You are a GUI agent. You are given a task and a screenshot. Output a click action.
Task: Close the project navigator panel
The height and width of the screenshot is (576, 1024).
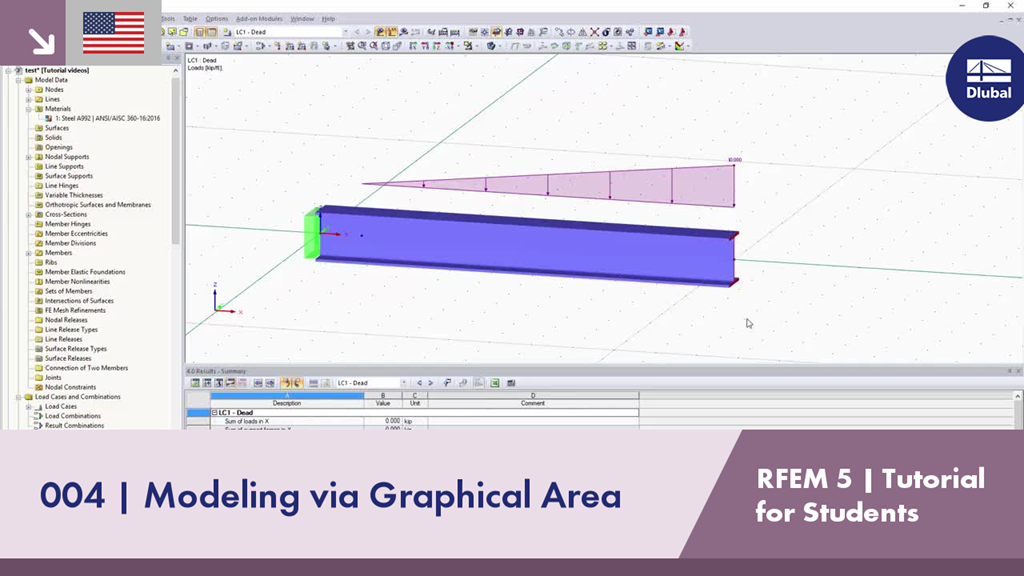176,58
